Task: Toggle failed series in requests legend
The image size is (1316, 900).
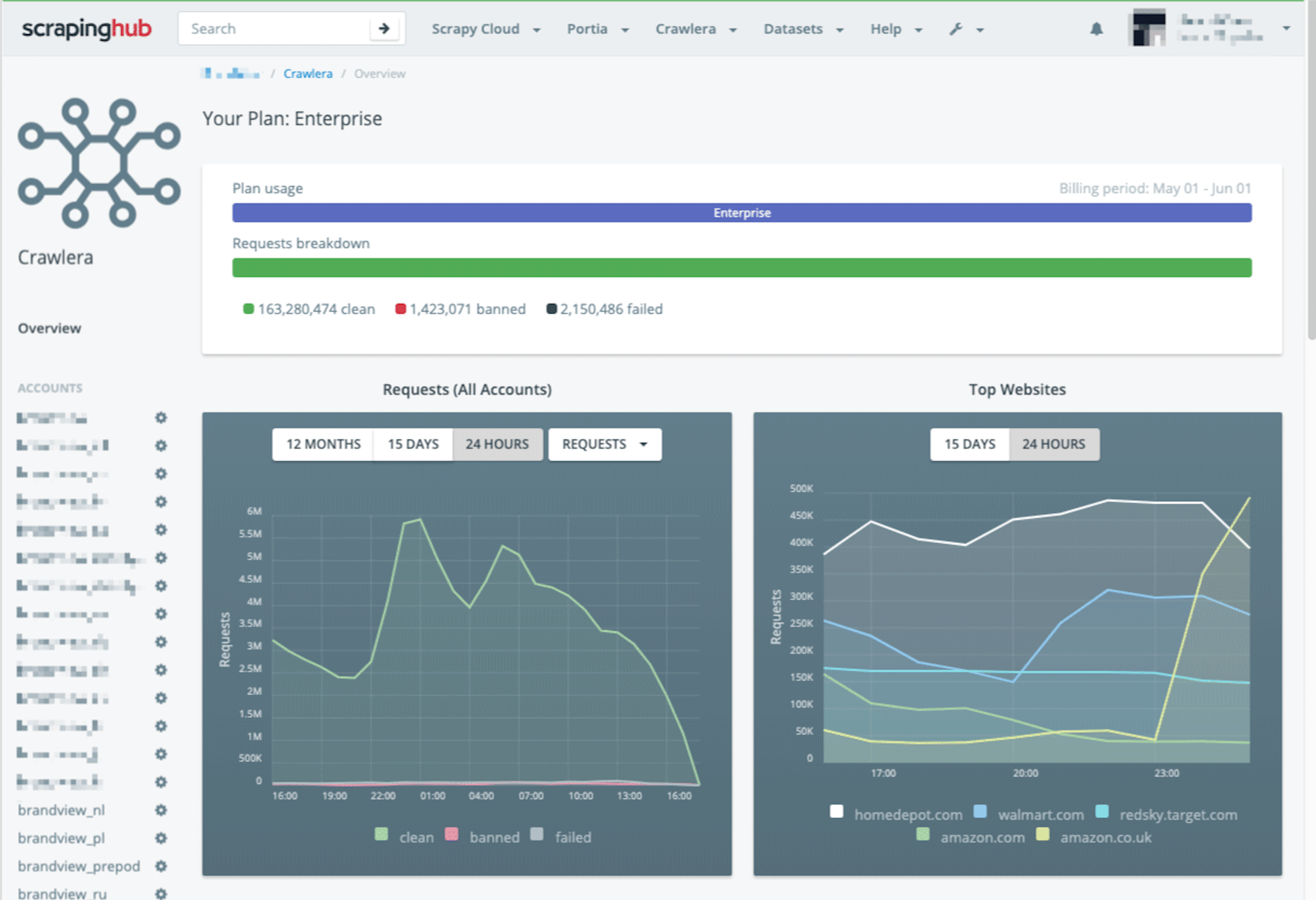Action: [x=561, y=836]
